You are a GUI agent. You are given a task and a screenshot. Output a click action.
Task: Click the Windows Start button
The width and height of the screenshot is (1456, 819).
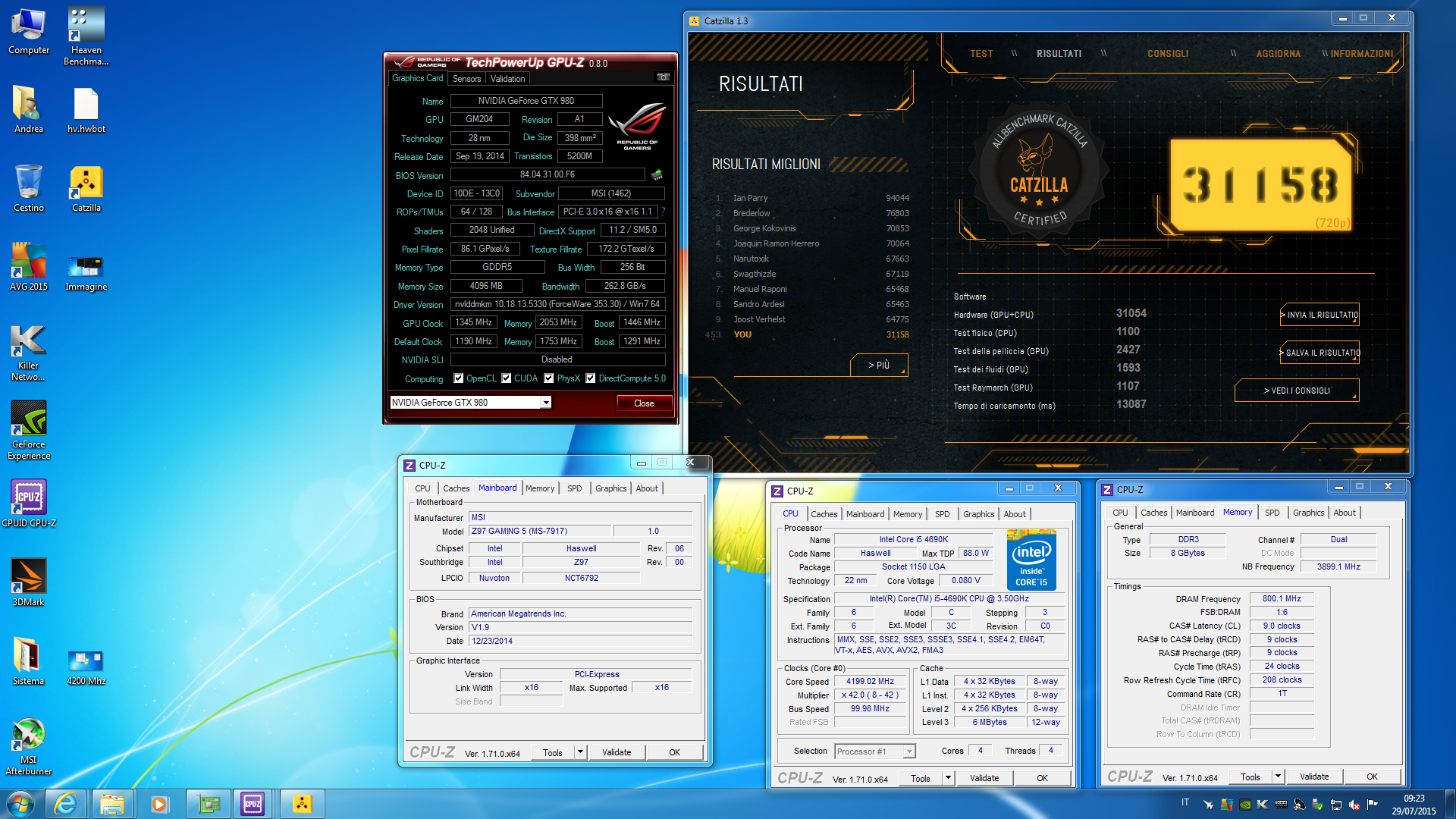tap(20, 804)
